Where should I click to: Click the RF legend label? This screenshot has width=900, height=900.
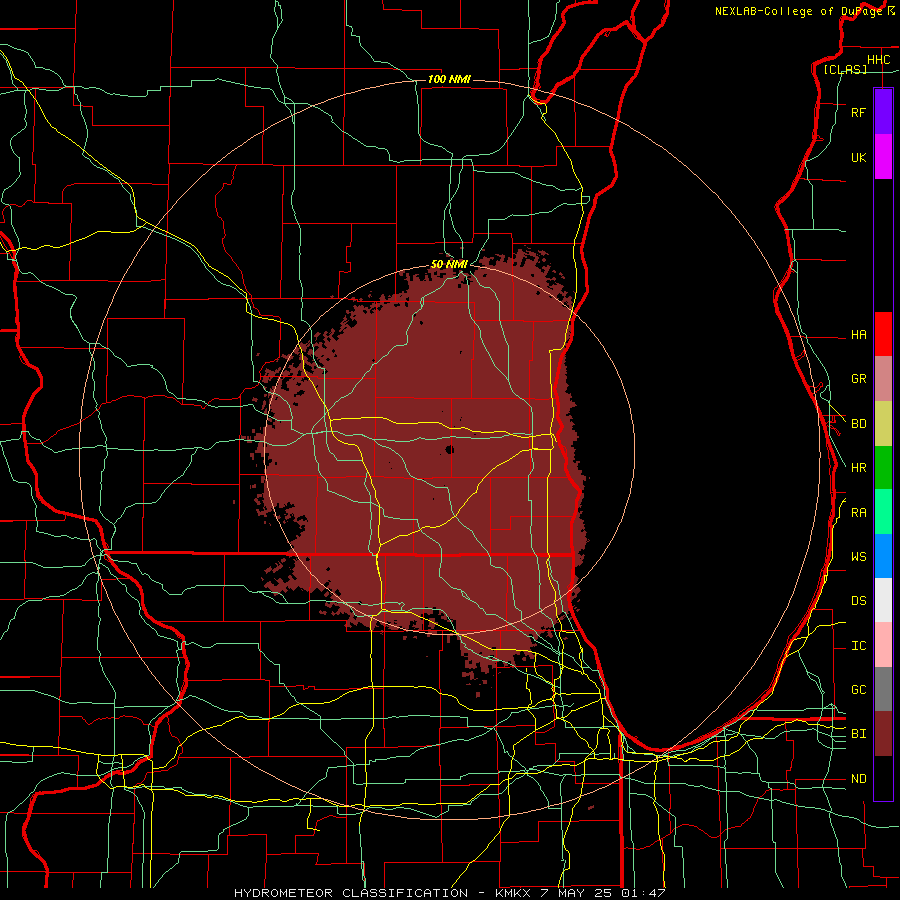(859, 113)
